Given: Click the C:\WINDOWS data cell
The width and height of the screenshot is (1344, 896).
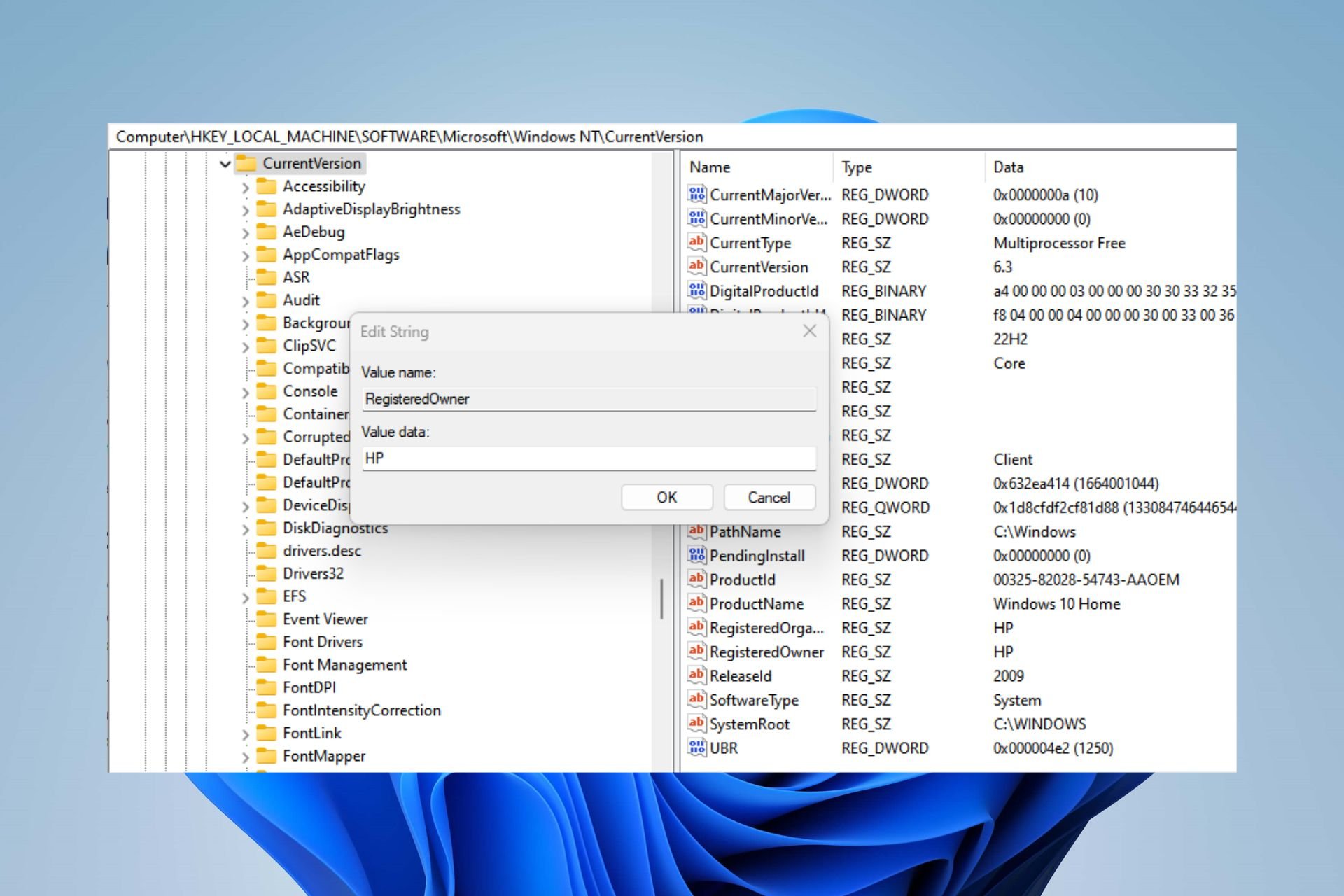Looking at the screenshot, I should click(x=1039, y=724).
